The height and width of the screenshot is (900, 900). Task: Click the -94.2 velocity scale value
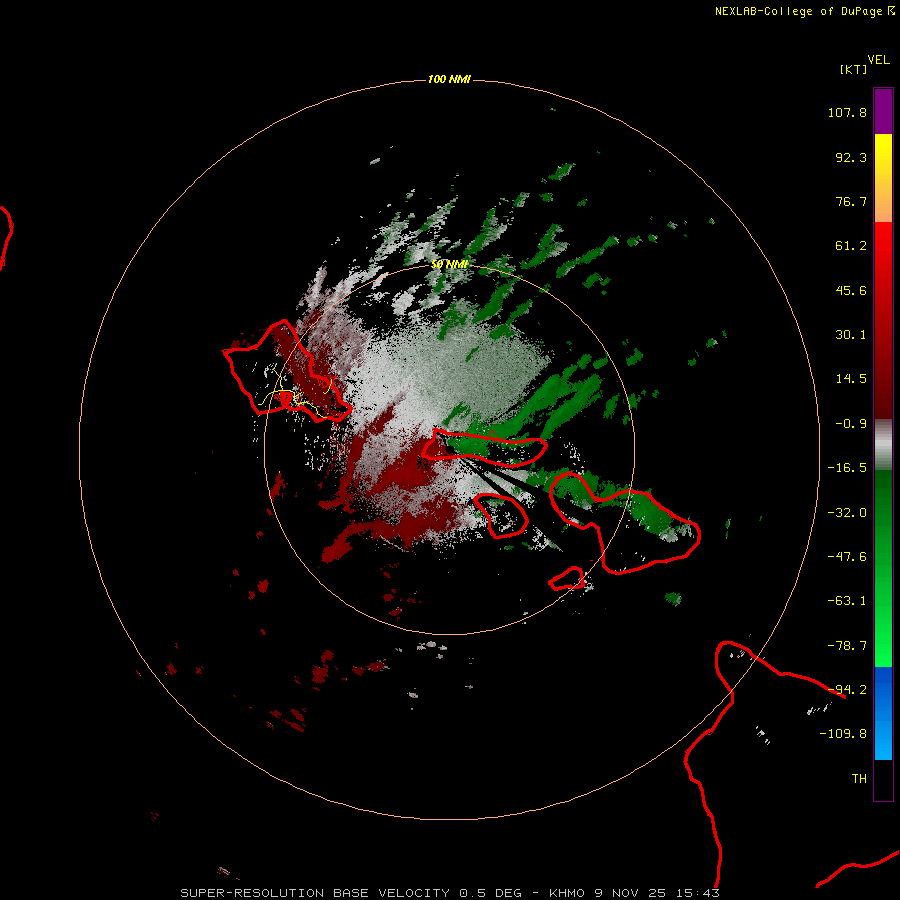coord(847,689)
